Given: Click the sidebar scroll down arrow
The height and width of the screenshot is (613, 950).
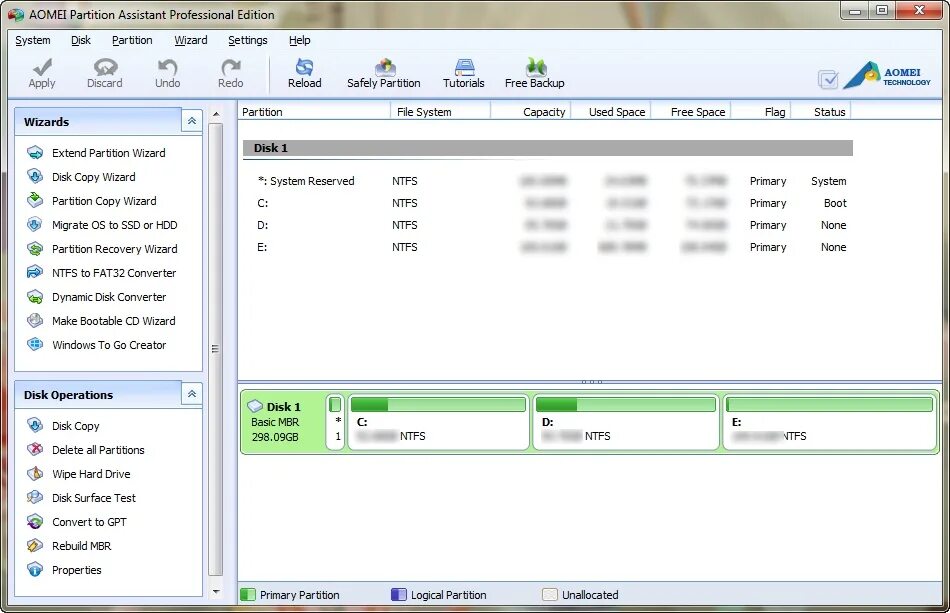Looking at the screenshot, I should coord(216,592).
